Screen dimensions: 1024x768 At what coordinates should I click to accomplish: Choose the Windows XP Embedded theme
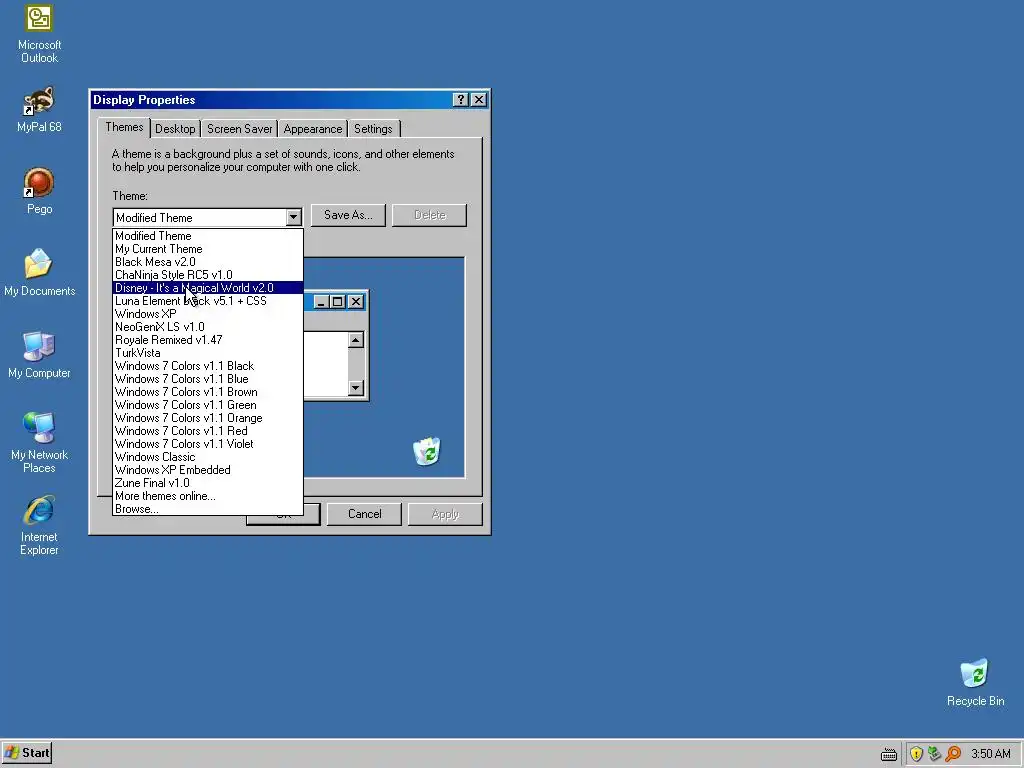208,470
